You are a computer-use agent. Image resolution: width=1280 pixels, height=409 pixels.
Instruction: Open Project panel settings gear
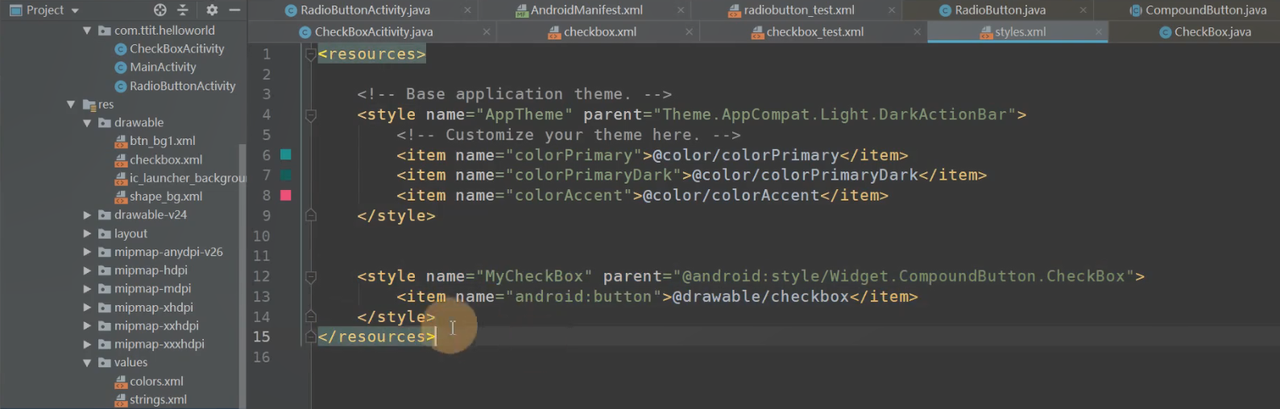(211, 10)
